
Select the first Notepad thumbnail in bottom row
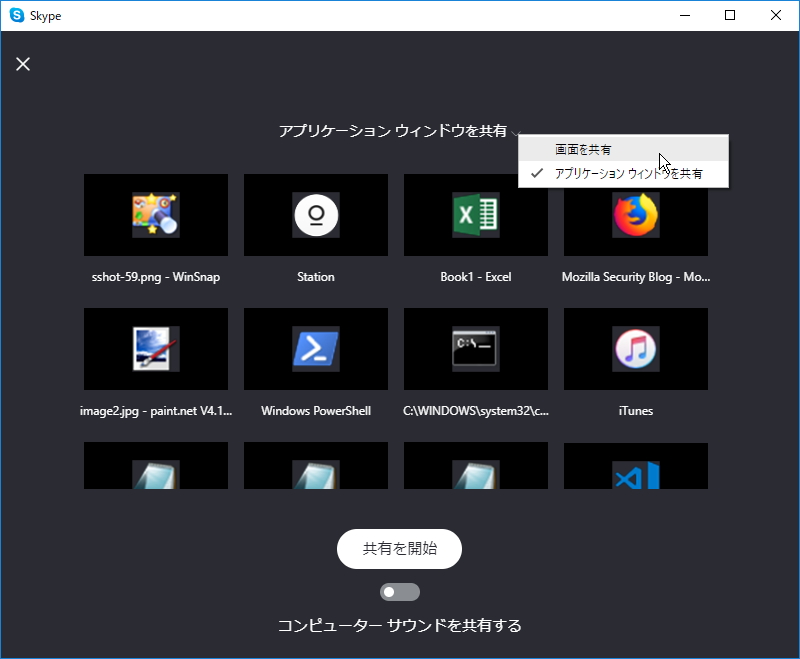[155, 467]
